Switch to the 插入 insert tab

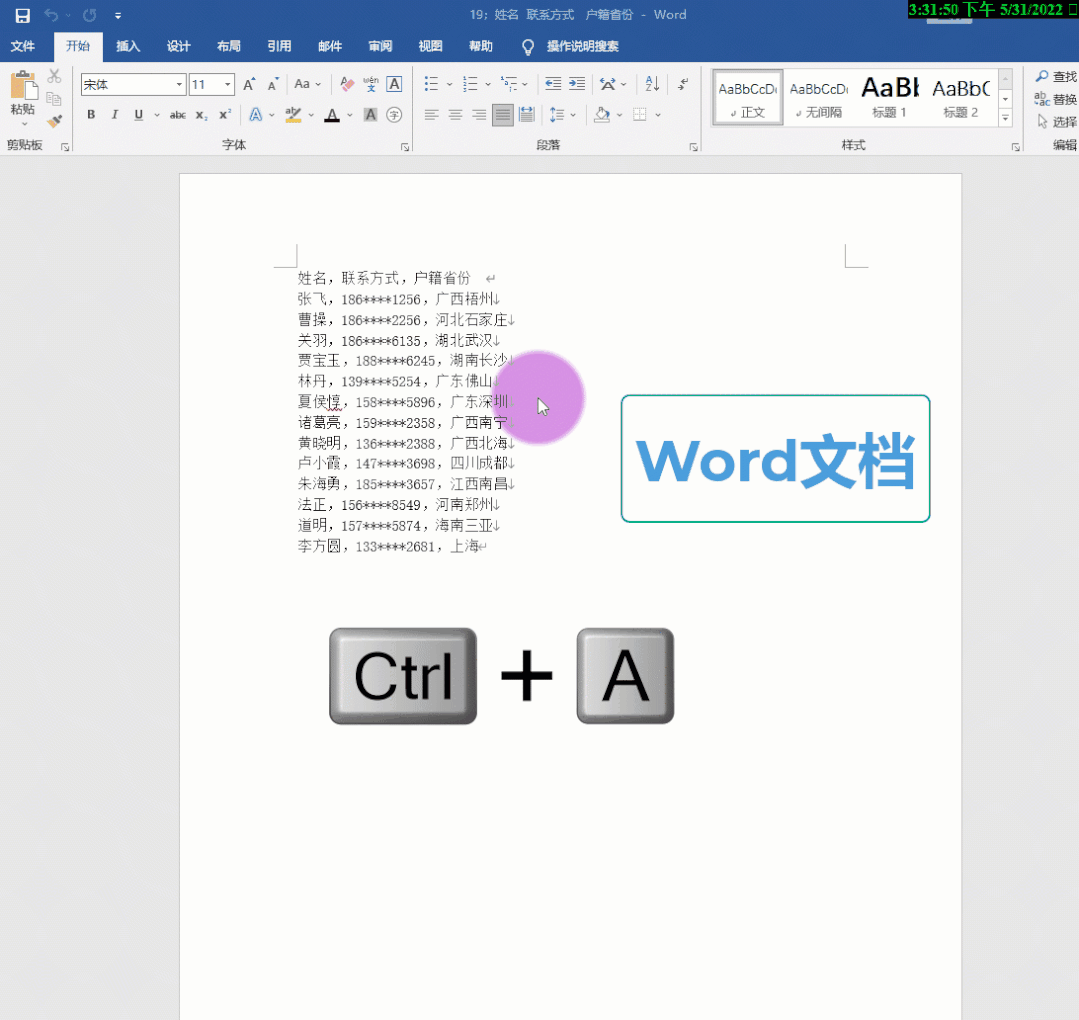(128, 46)
